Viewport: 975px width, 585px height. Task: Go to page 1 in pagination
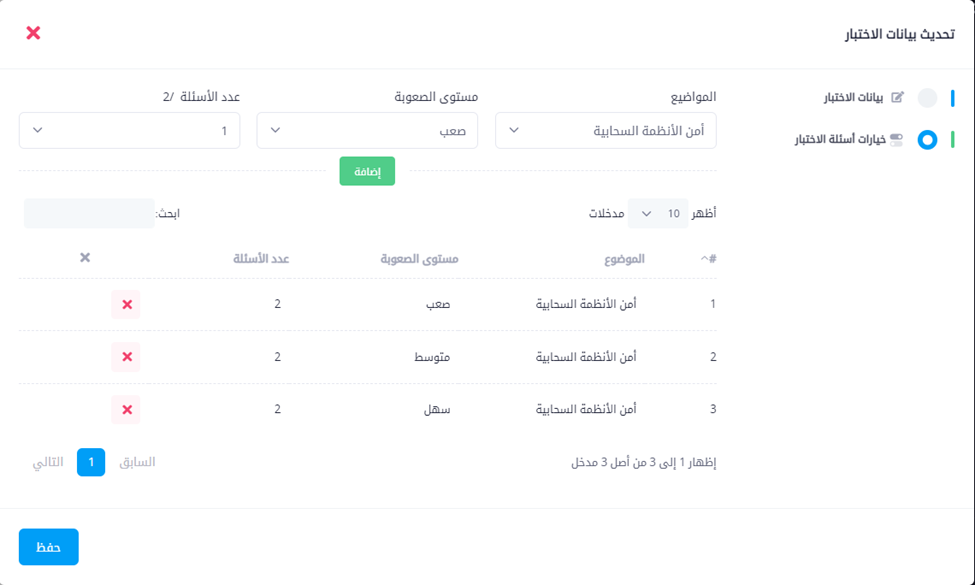tap(91, 462)
